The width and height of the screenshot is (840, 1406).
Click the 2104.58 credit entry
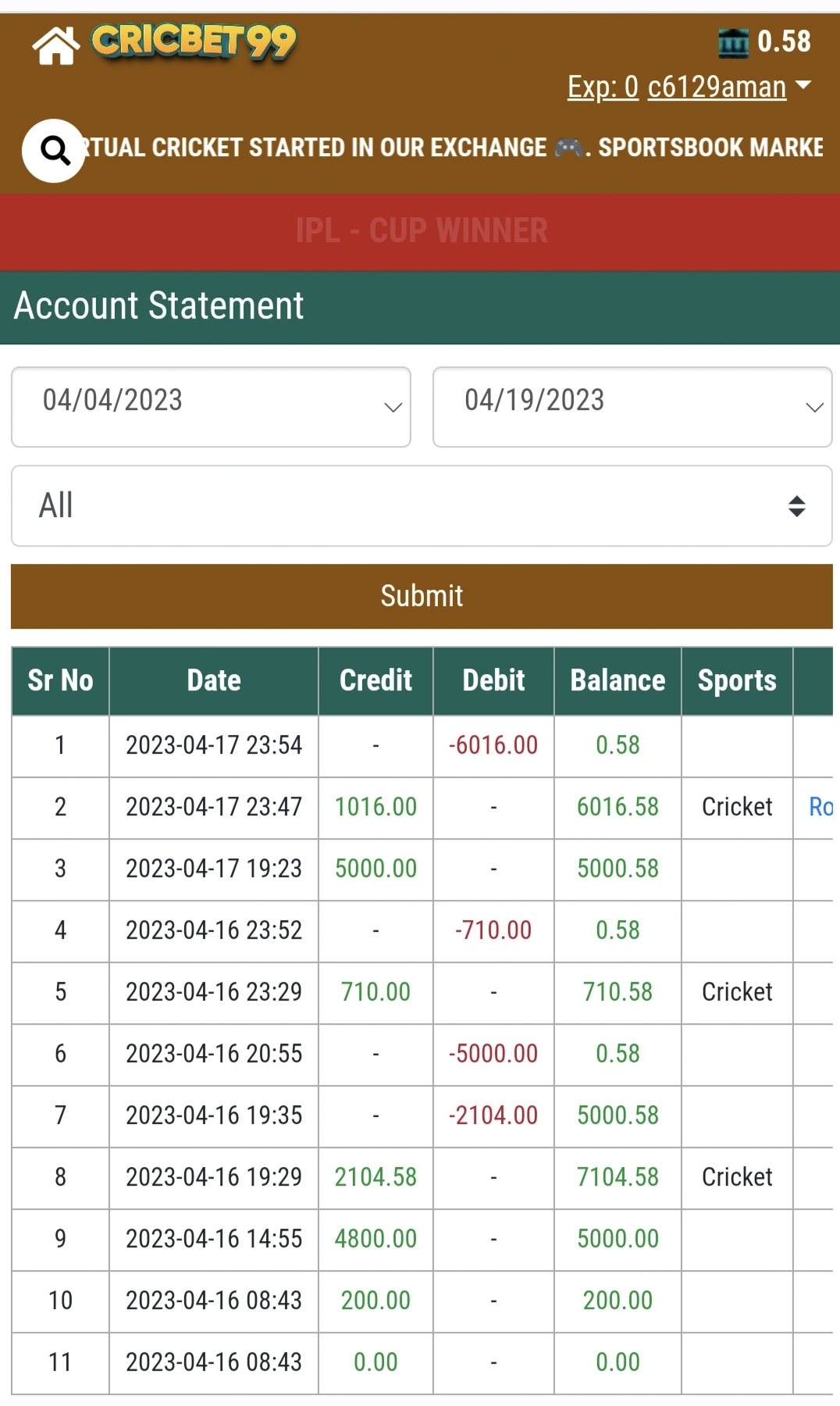376,1177
